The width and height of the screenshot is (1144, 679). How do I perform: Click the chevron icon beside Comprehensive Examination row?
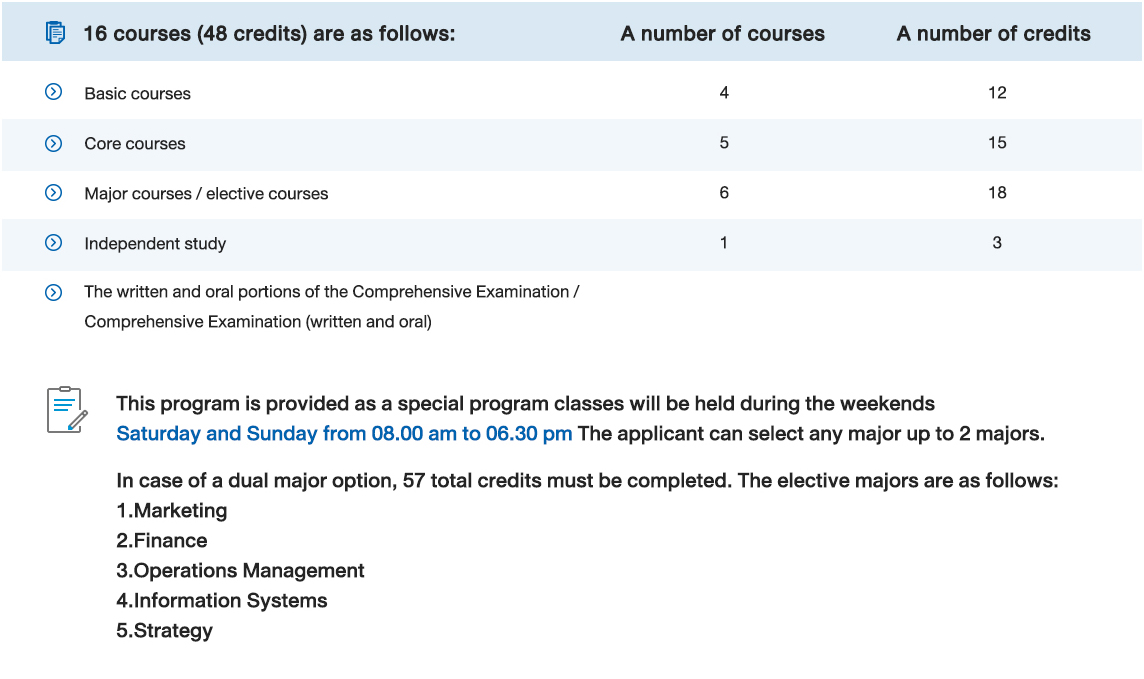click(x=54, y=293)
